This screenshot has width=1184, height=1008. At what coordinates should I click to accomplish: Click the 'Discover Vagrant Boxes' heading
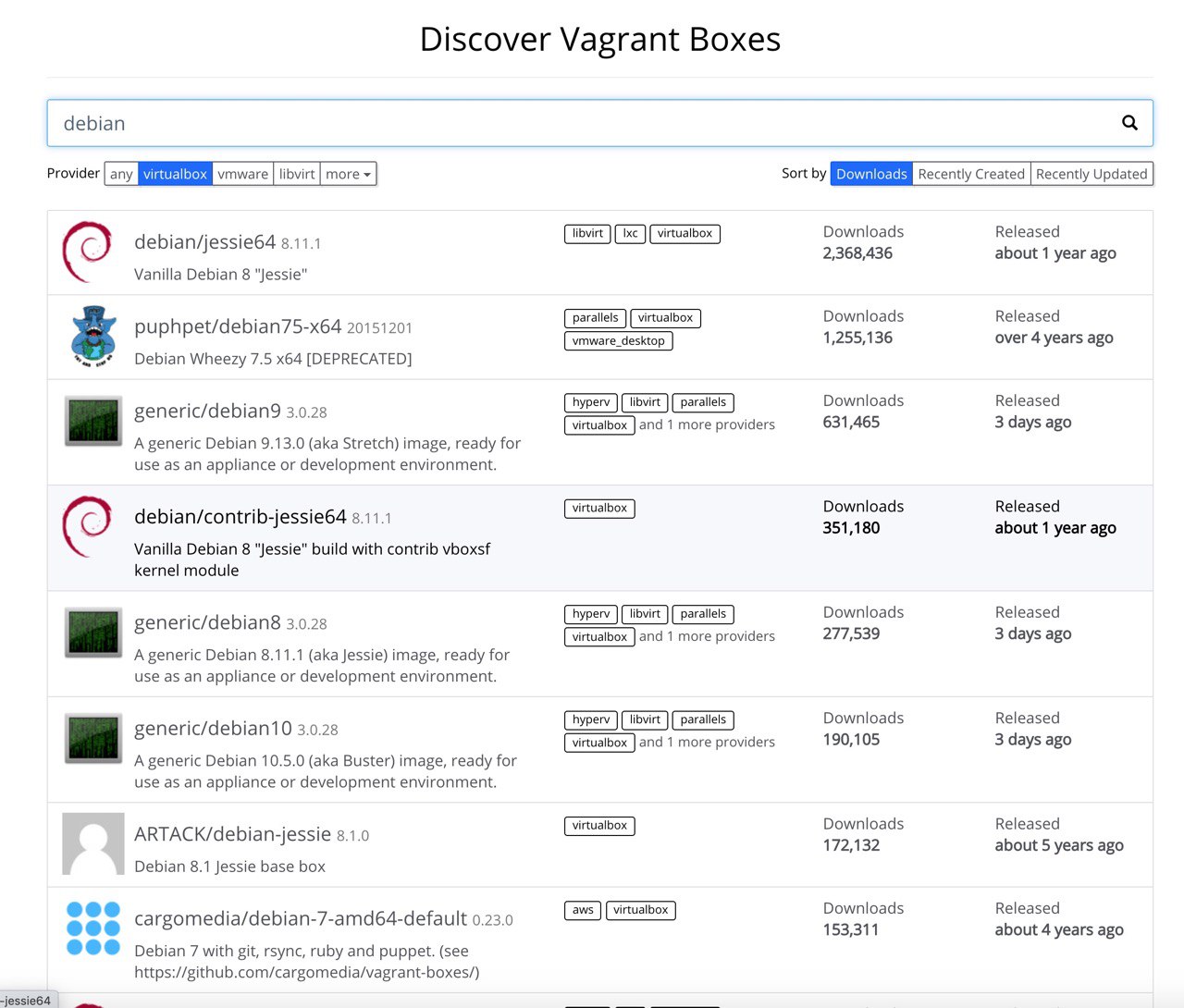tap(600, 40)
